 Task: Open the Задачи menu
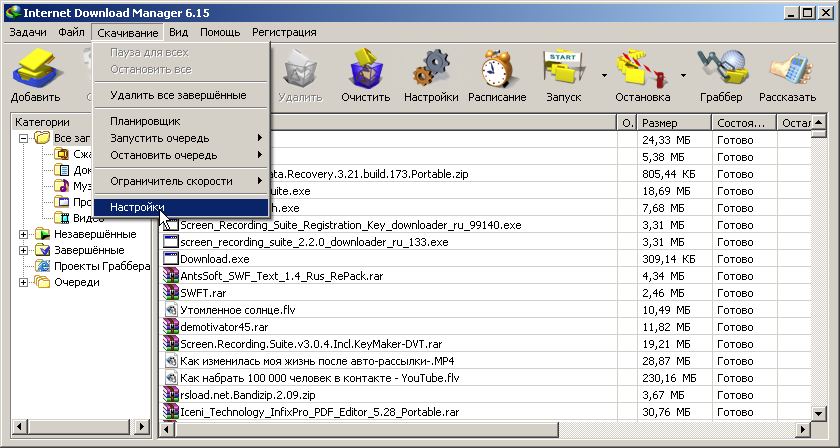click(28, 32)
